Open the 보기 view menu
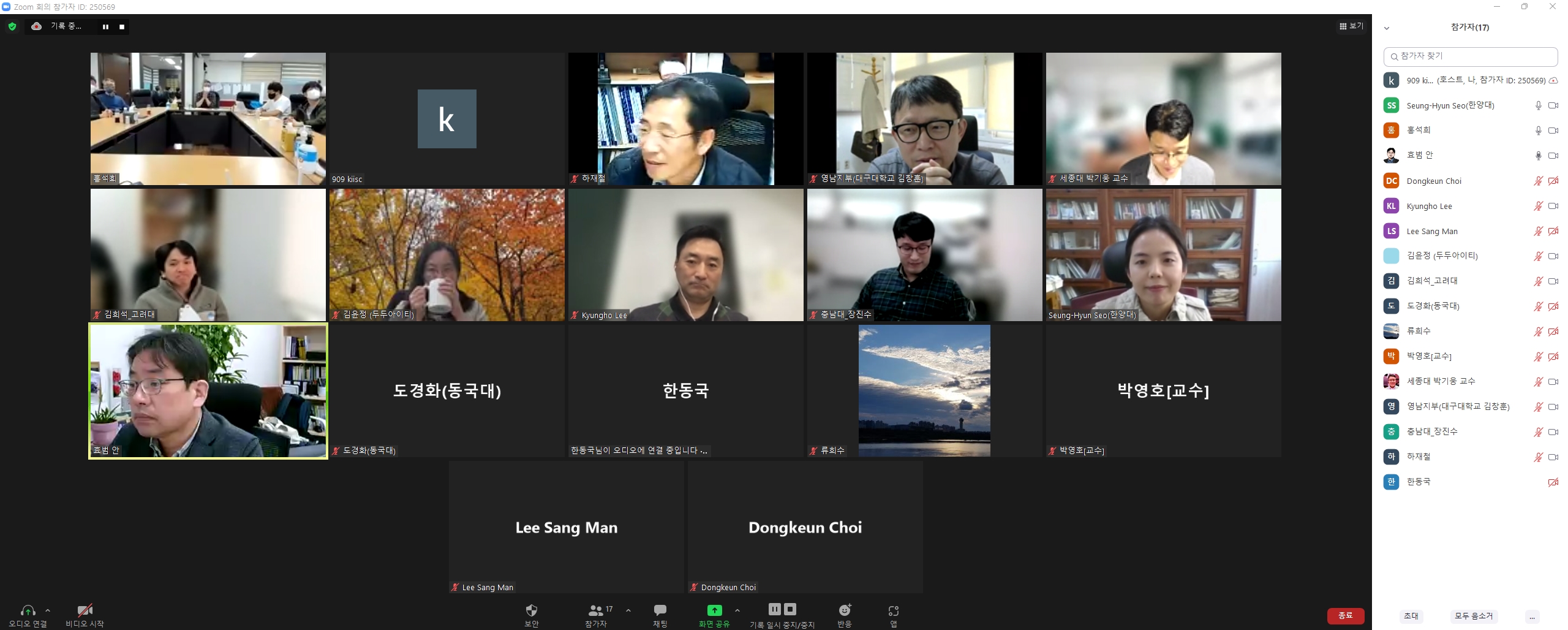 coord(1351,26)
